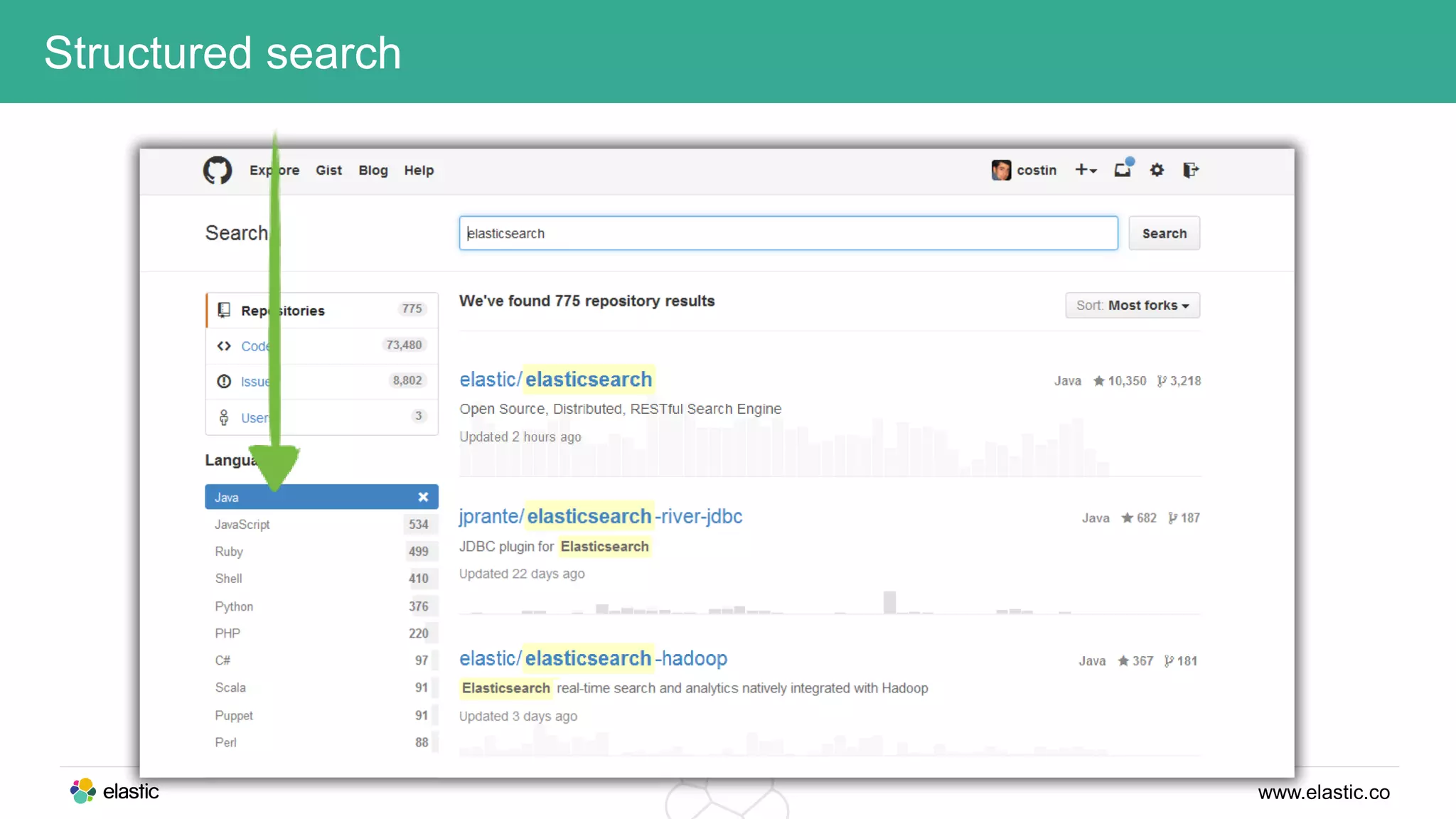Select the Repositories results tab
The image size is (1456, 819).
322,310
